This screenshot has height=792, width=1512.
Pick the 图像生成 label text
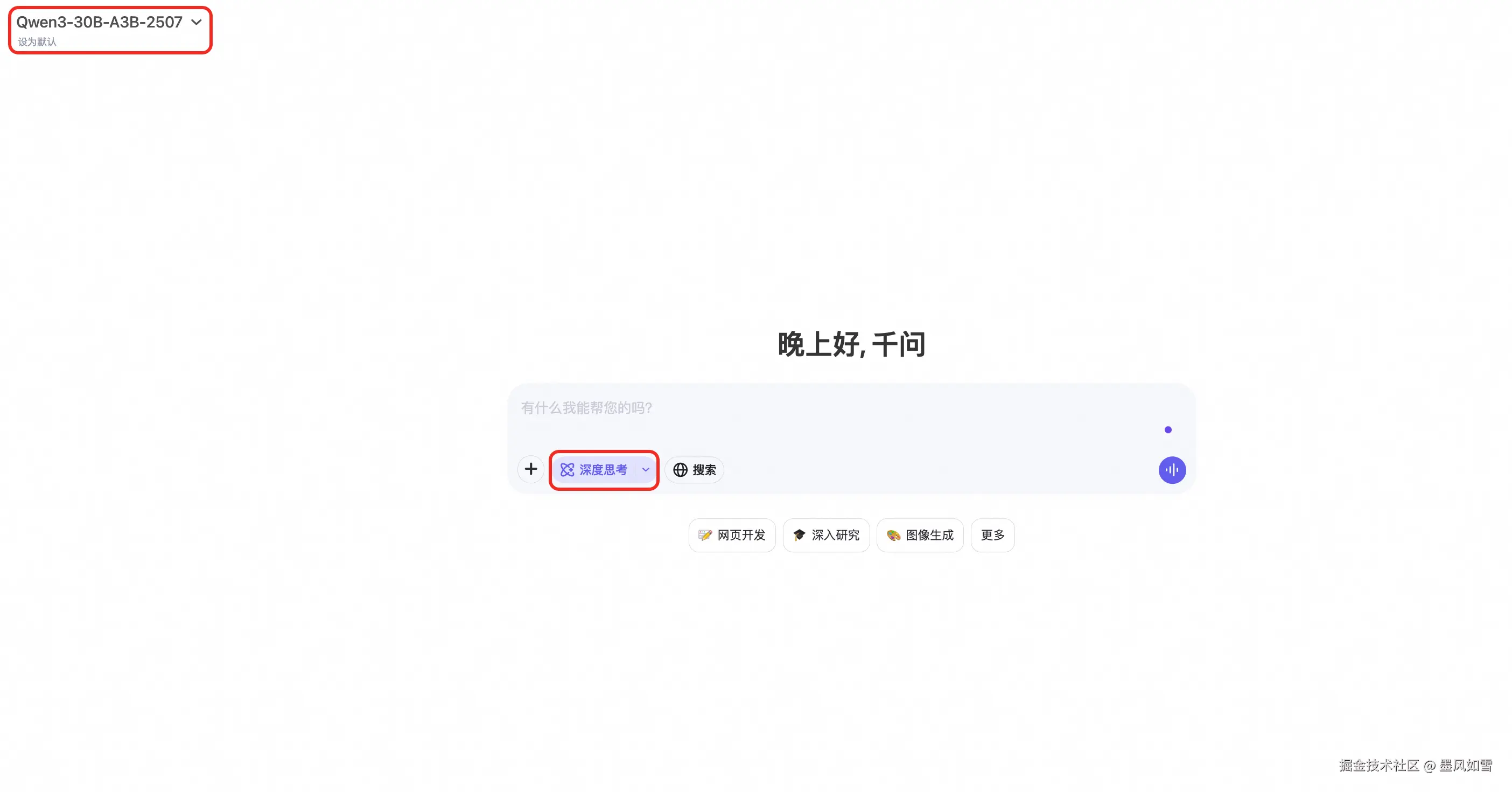click(930, 535)
